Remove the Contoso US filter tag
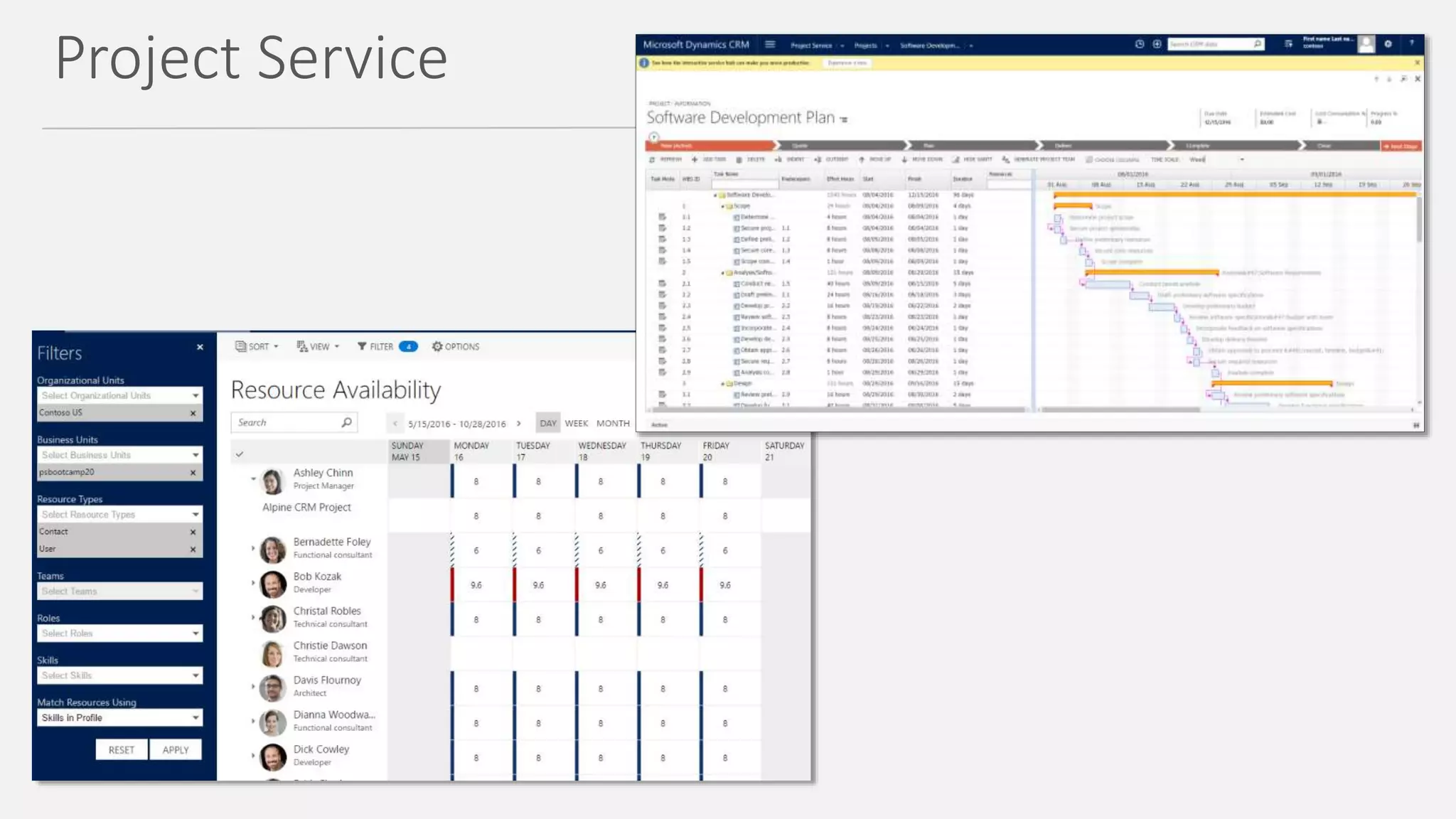 [193, 413]
